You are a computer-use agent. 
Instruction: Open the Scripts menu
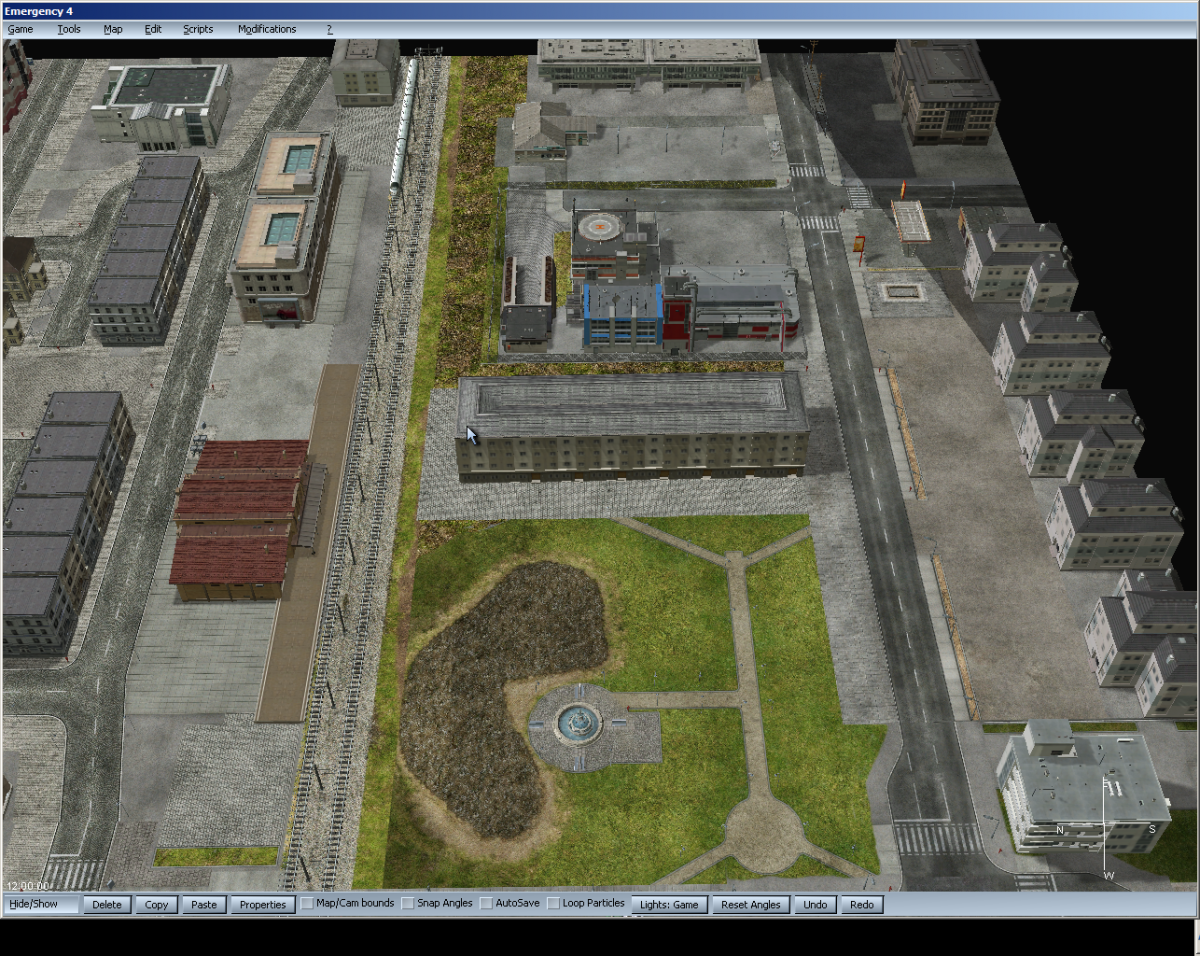point(198,29)
